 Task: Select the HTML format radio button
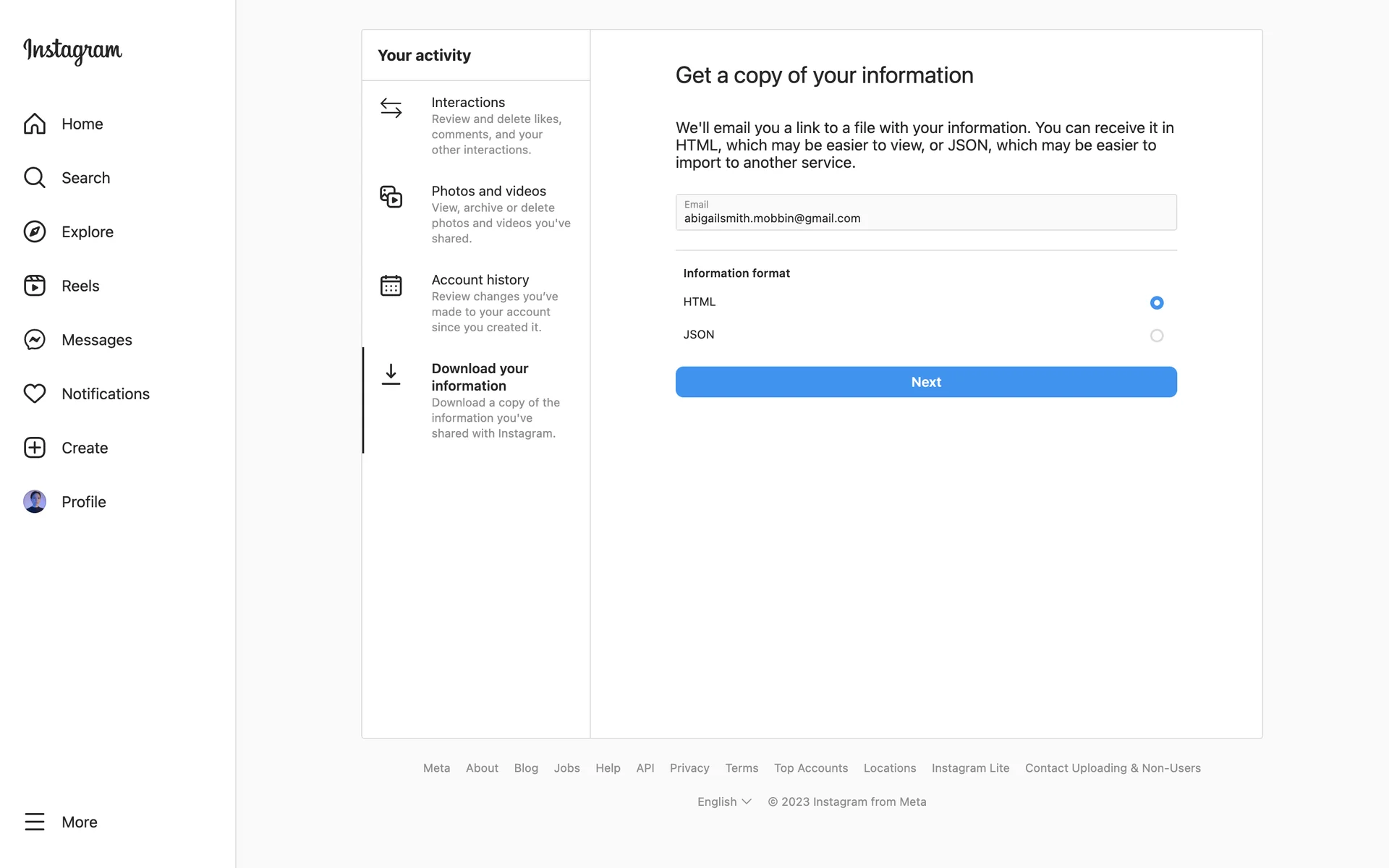1156,303
